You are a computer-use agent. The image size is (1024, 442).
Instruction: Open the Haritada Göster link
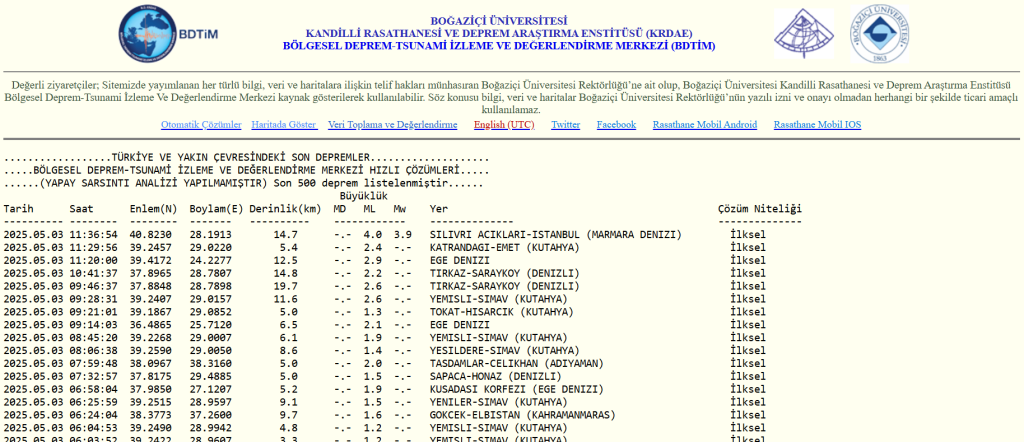click(x=284, y=125)
